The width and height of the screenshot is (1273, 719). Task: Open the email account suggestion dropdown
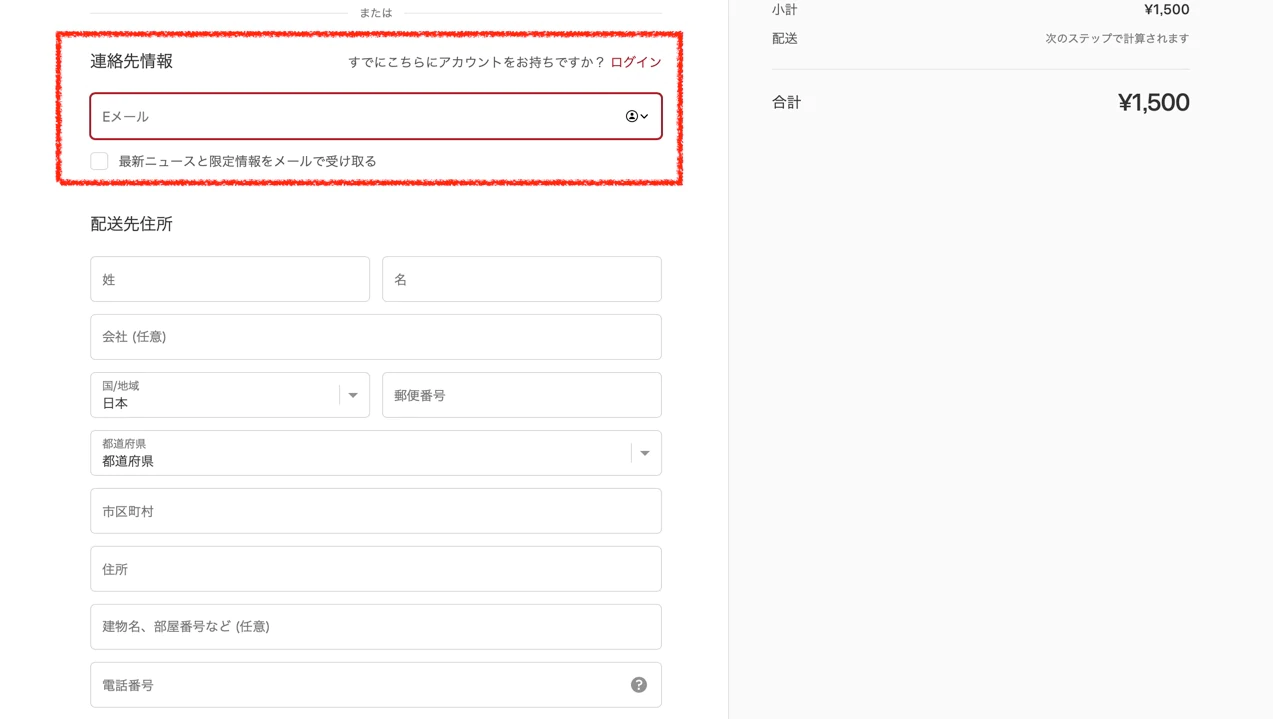click(x=638, y=116)
